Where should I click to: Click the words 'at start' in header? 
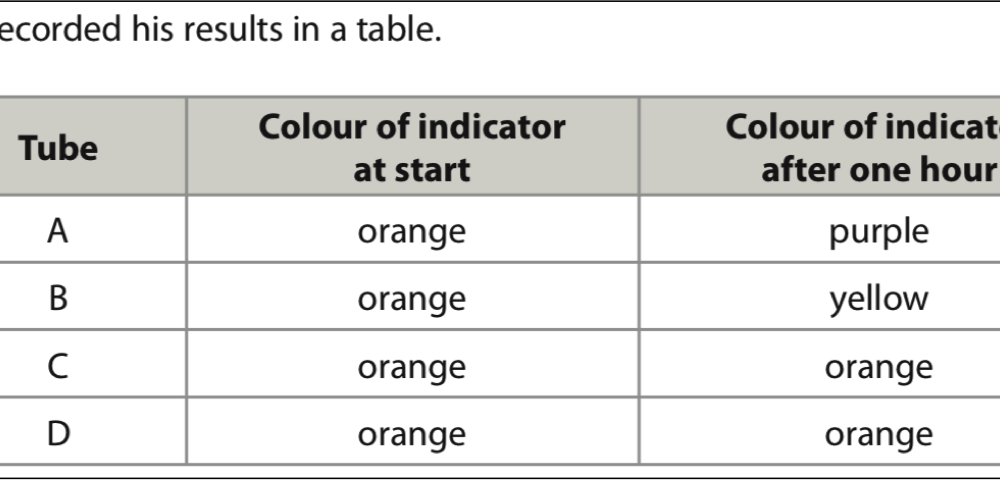click(x=412, y=170)
